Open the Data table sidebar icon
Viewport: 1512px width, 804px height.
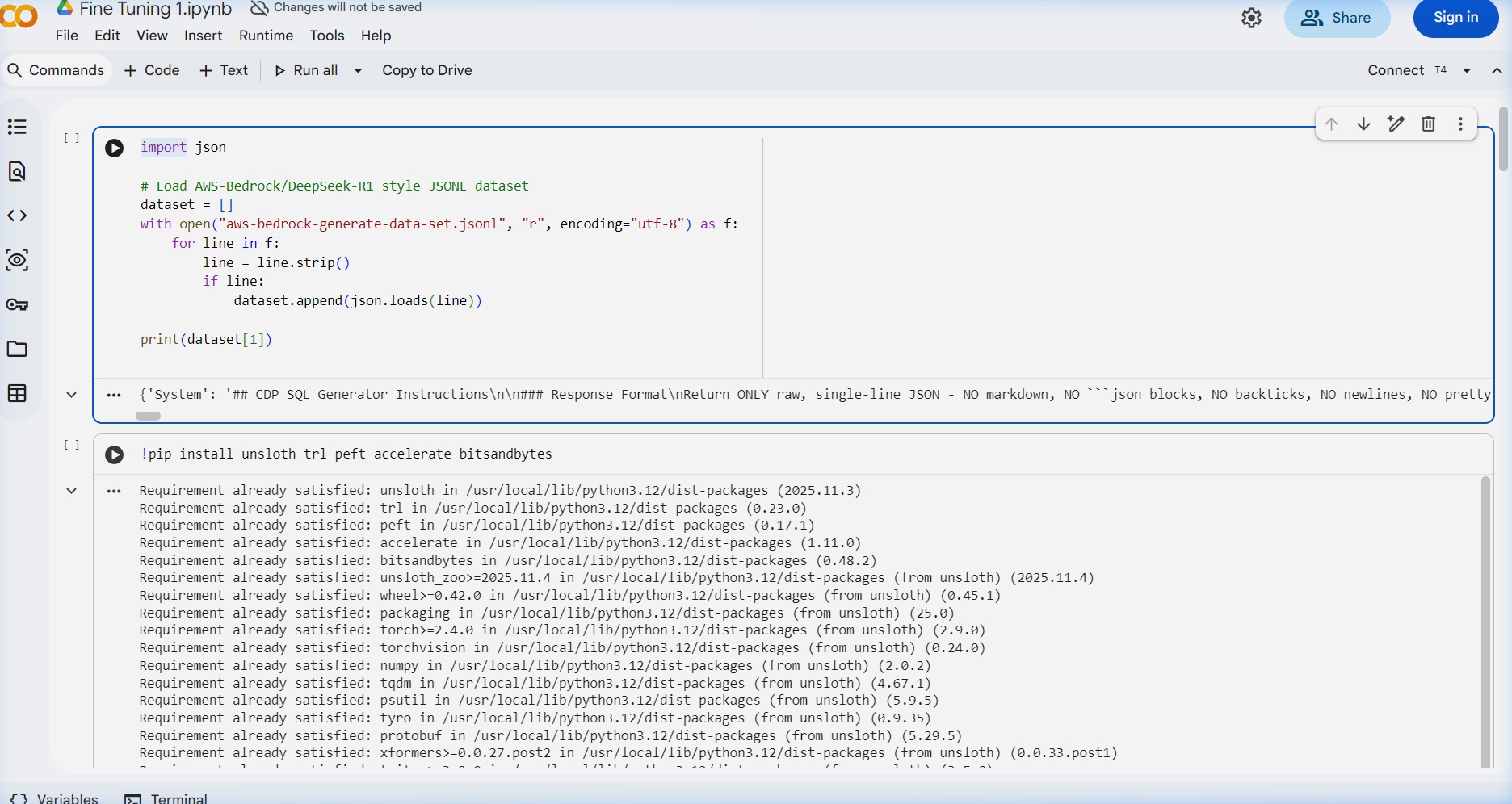pos(17,393)
